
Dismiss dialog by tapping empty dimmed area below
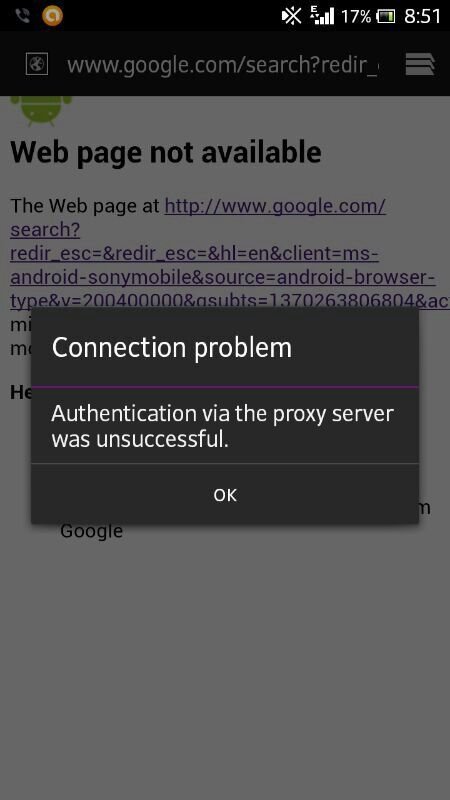[225, 663]
